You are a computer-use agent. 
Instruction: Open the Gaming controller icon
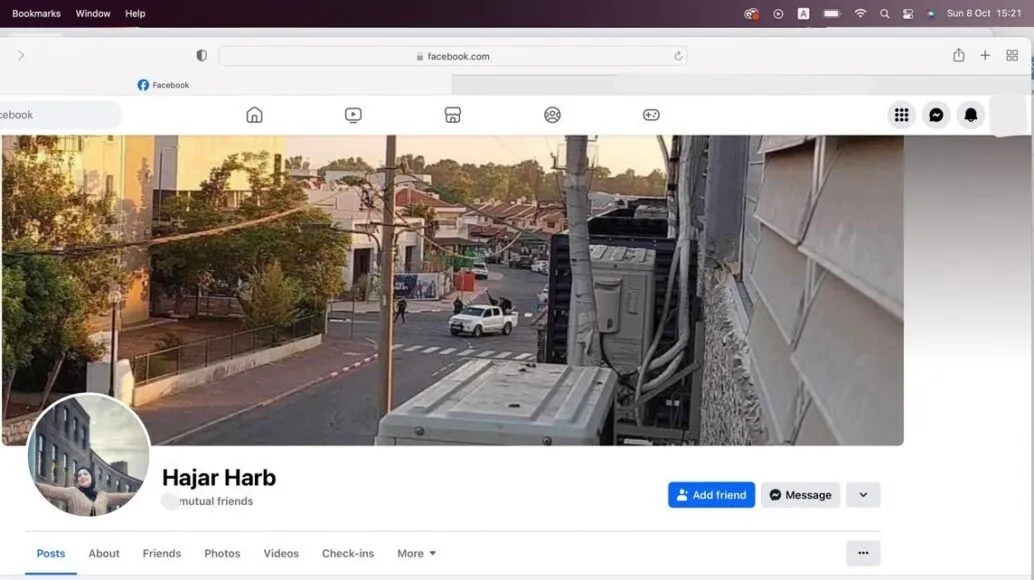[651, 115]
